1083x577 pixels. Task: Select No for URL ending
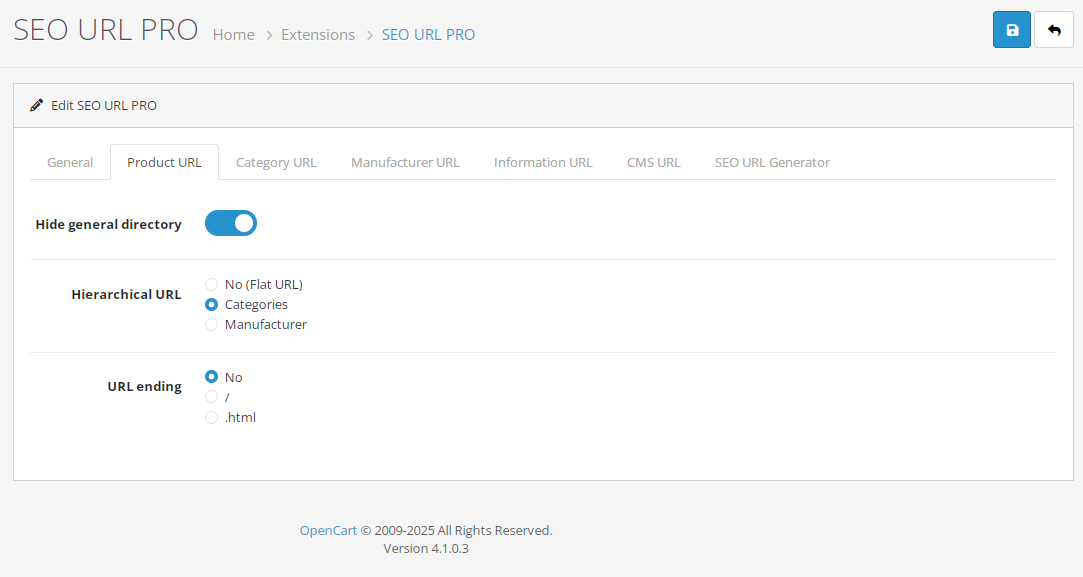pos(211,377)
